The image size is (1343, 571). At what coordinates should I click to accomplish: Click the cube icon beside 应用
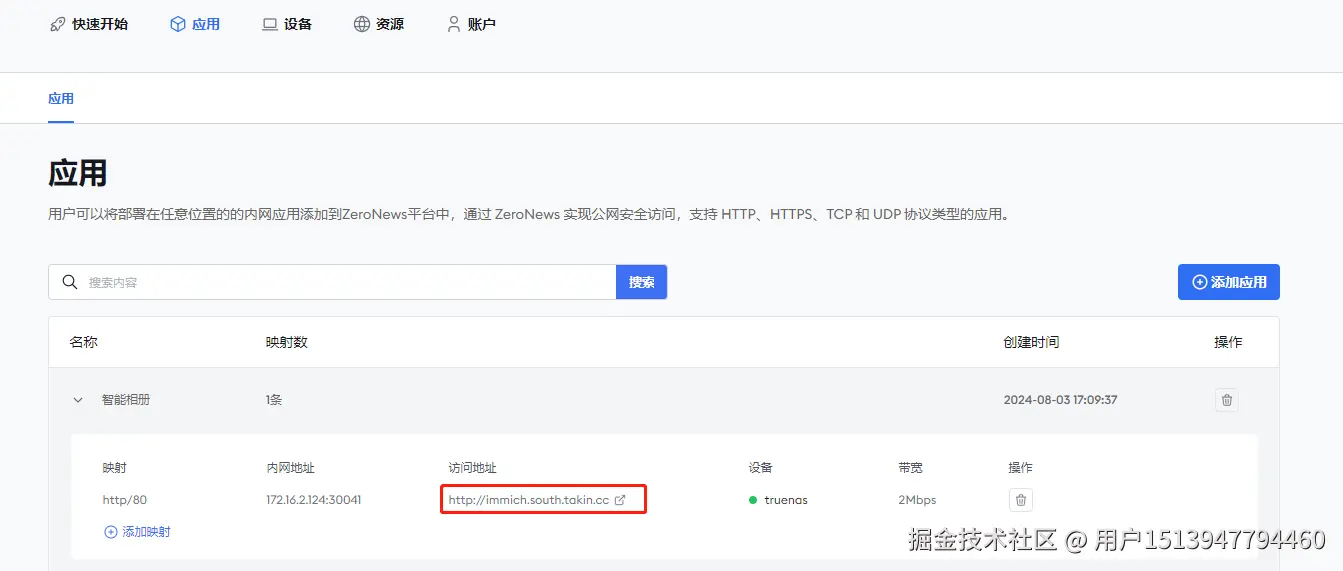178,24
